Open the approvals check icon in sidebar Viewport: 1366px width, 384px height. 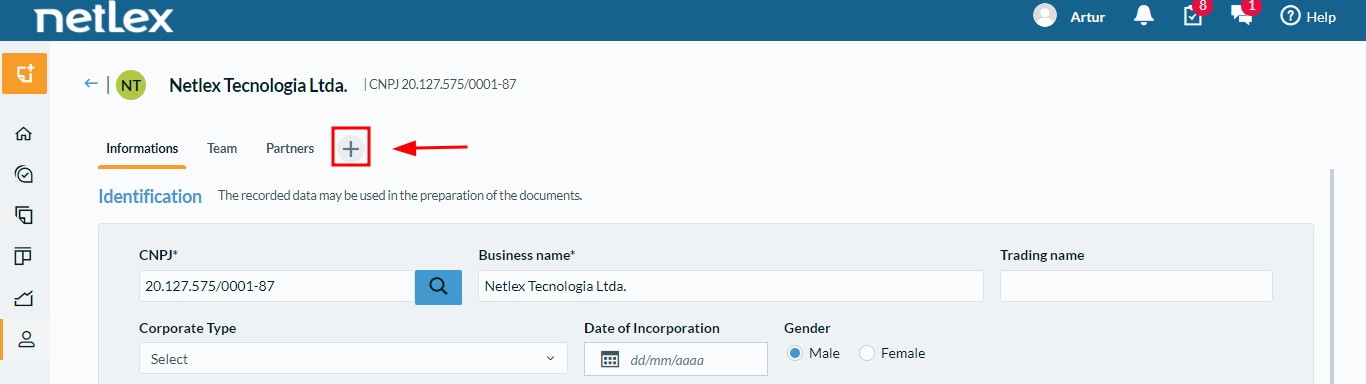tap(25, 174)
